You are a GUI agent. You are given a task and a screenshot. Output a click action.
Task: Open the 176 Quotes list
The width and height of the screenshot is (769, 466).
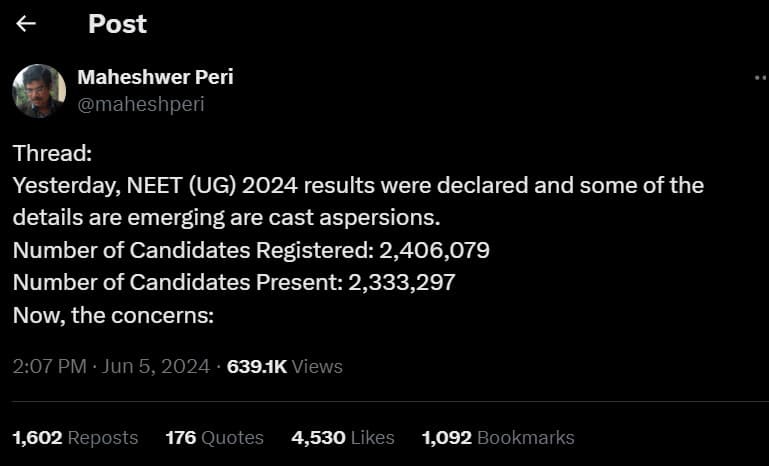214,438
